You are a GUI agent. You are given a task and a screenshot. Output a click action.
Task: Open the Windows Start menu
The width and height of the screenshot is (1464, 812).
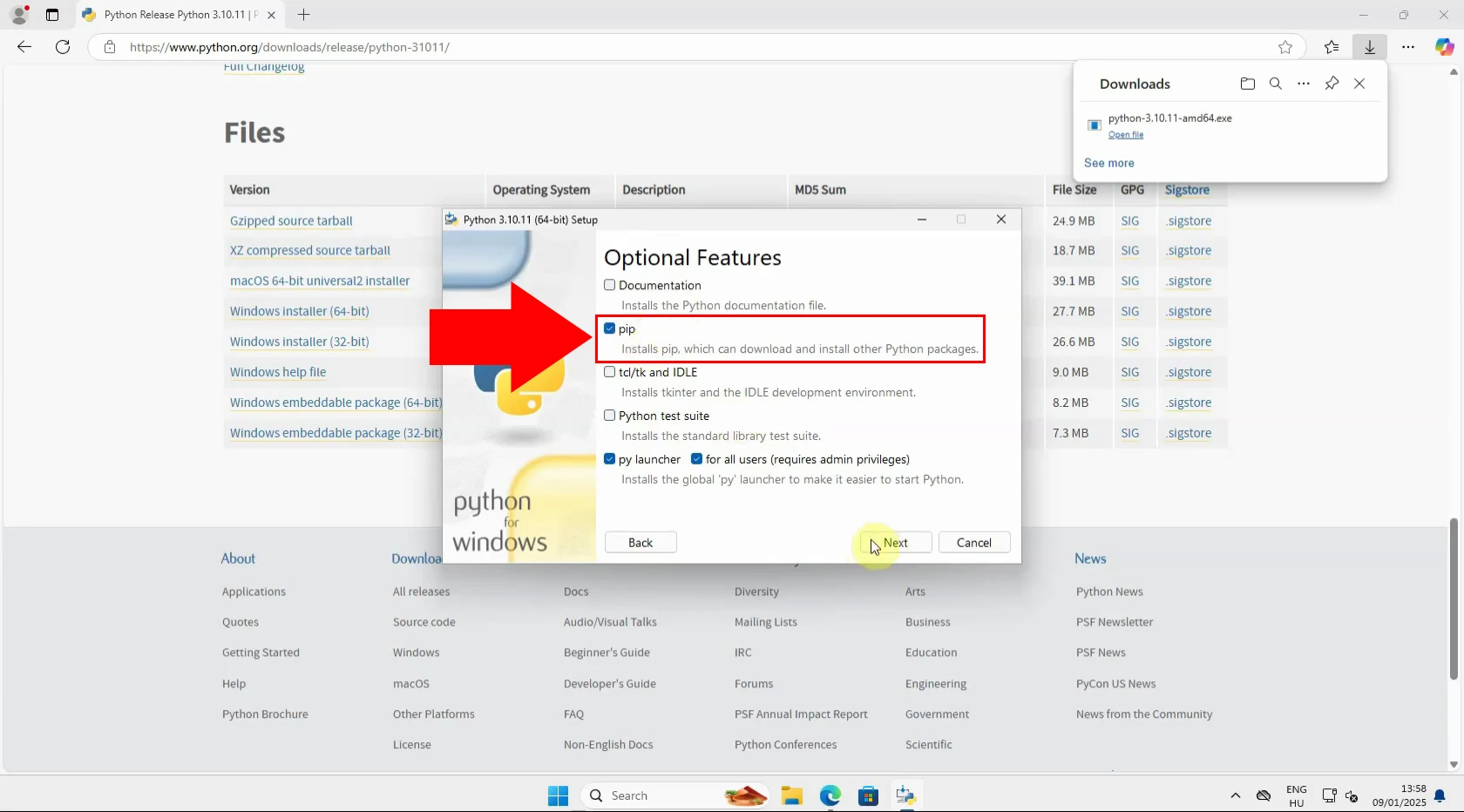point(558,795)
